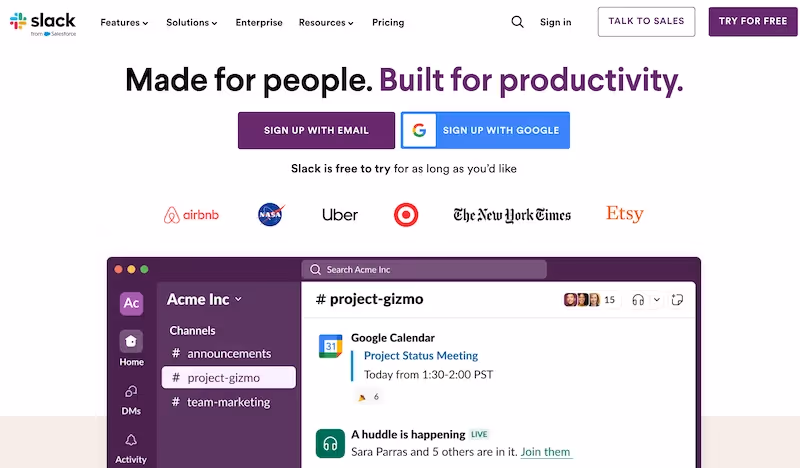This screenshot has height=468, width=800.
Task: Click the Ac workspace avatar icon
Action: pyautogui.click(x=131, y=303)
